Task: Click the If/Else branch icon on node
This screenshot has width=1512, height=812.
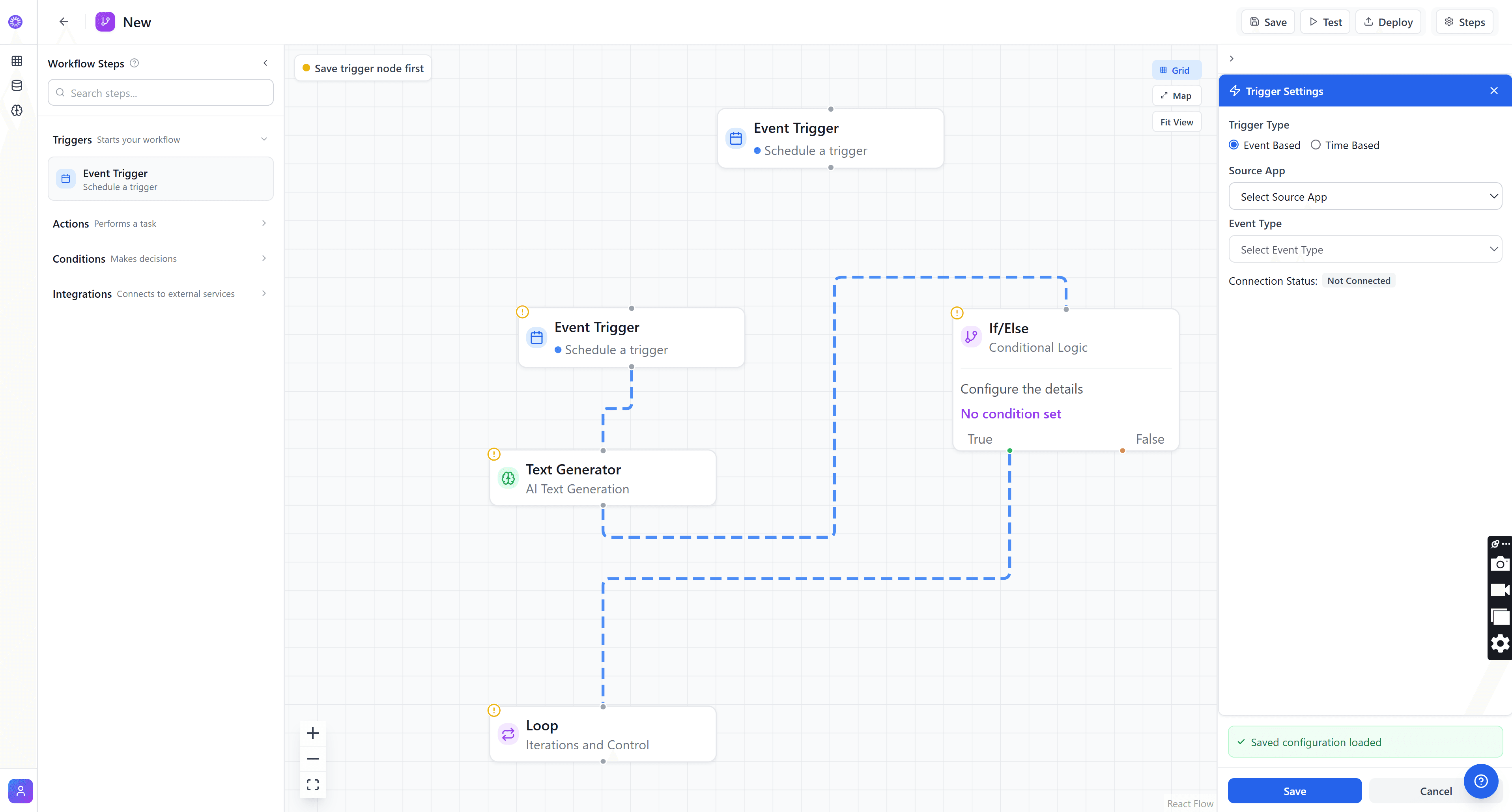Action: tap(972, 337)
